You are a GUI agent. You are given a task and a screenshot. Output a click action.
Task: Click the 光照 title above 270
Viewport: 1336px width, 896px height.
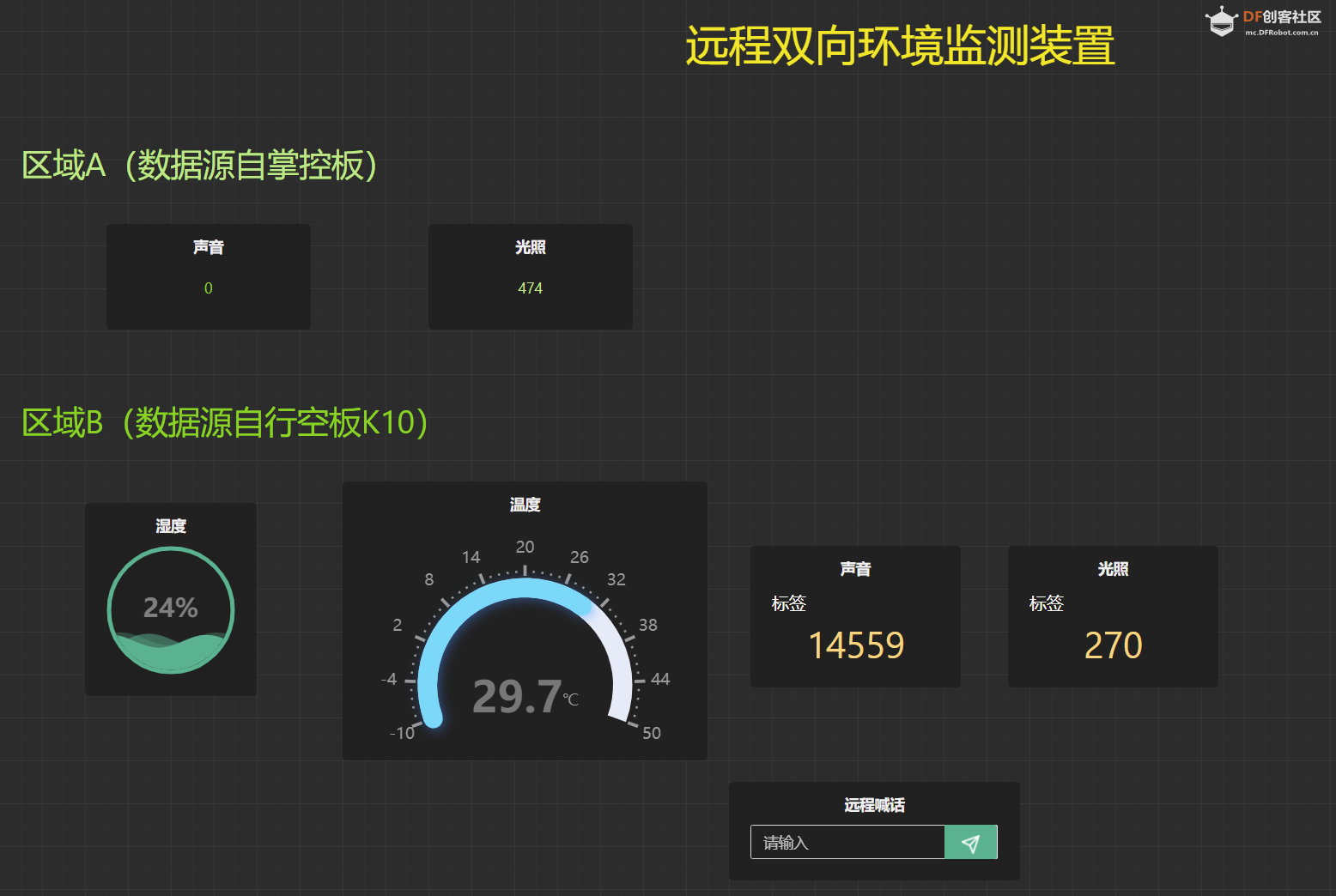pyautogui.click(x=1113, y=569)
